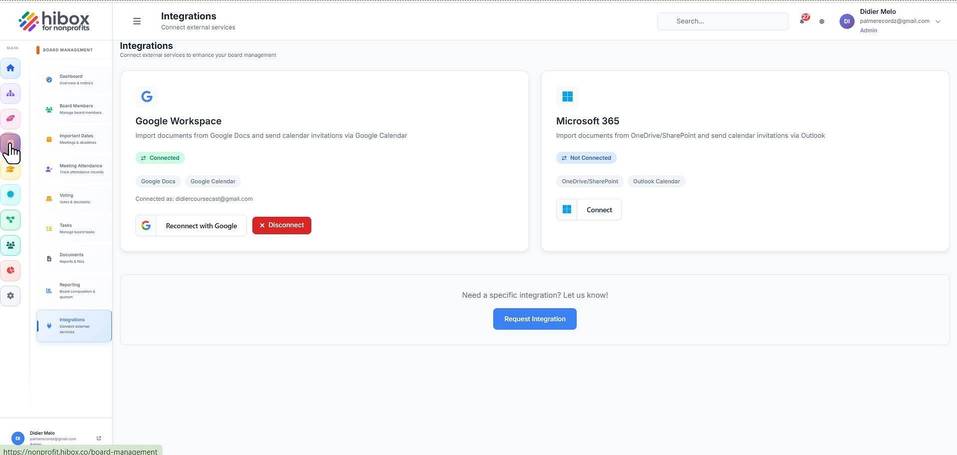Click the hibox for nonprofits logo
Screen dimensions: 957x455
54,21
